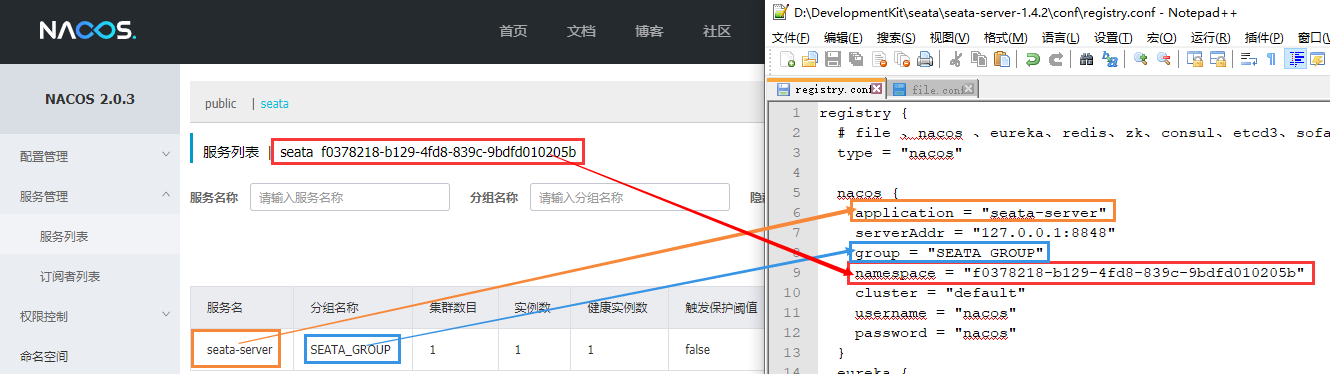This screenshot has height=374, width=1330.
Task: Click the Synchronize horizontal scrolling icon
Action: click(1217, 59)
